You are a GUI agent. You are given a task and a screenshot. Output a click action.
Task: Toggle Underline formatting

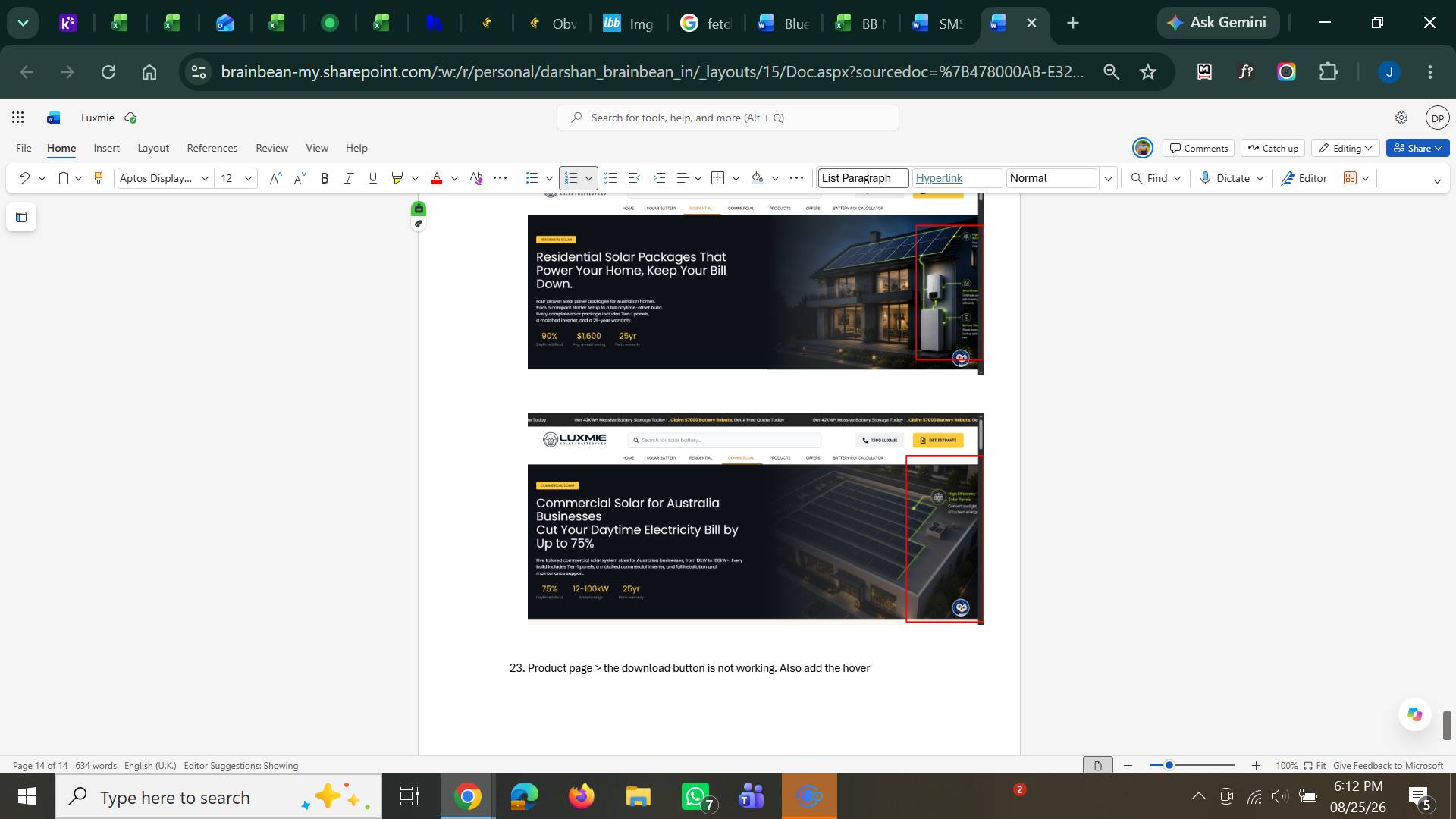[x=372, y=178]
